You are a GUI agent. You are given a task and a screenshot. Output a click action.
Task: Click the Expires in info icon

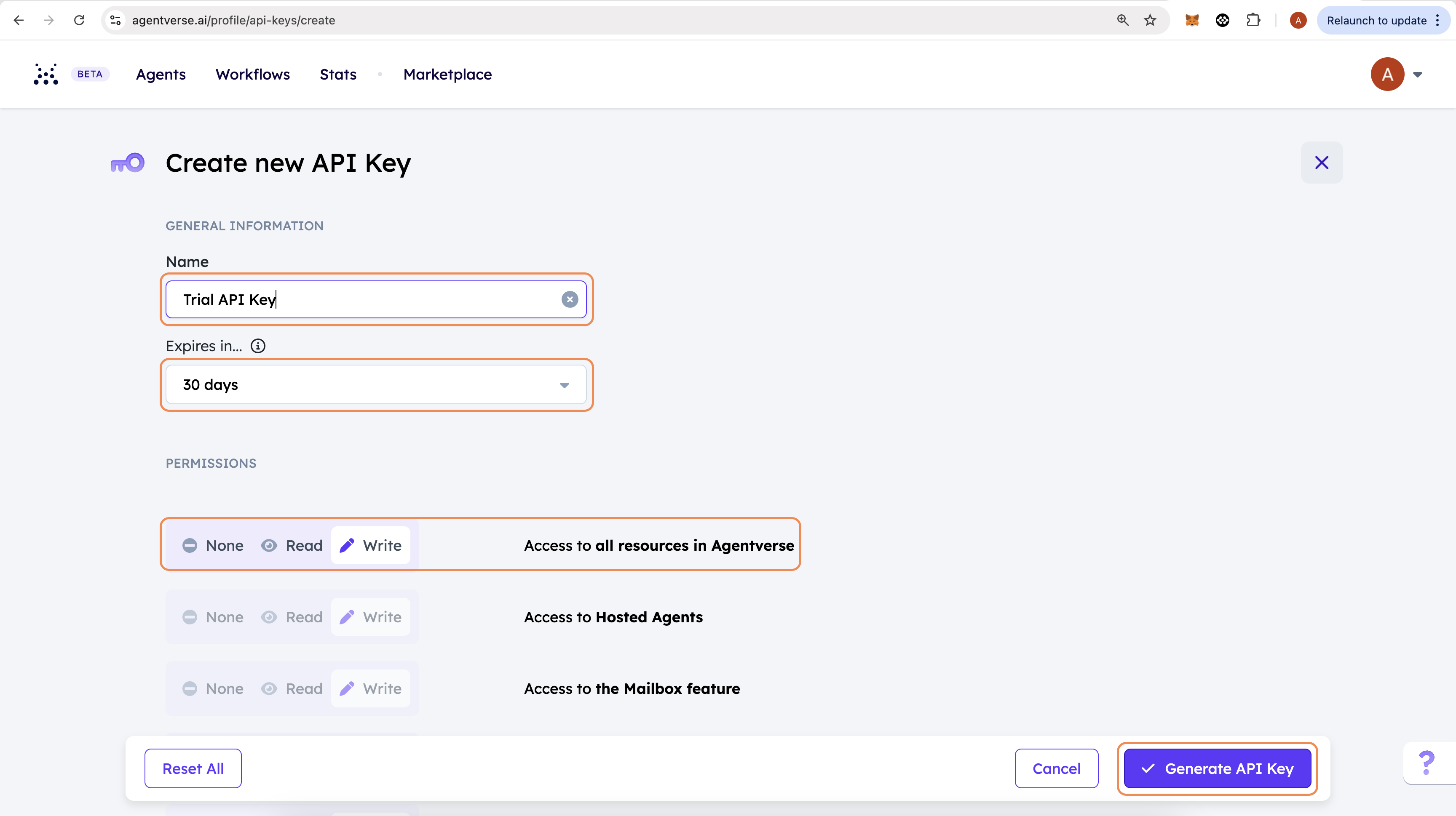point(258,346)
